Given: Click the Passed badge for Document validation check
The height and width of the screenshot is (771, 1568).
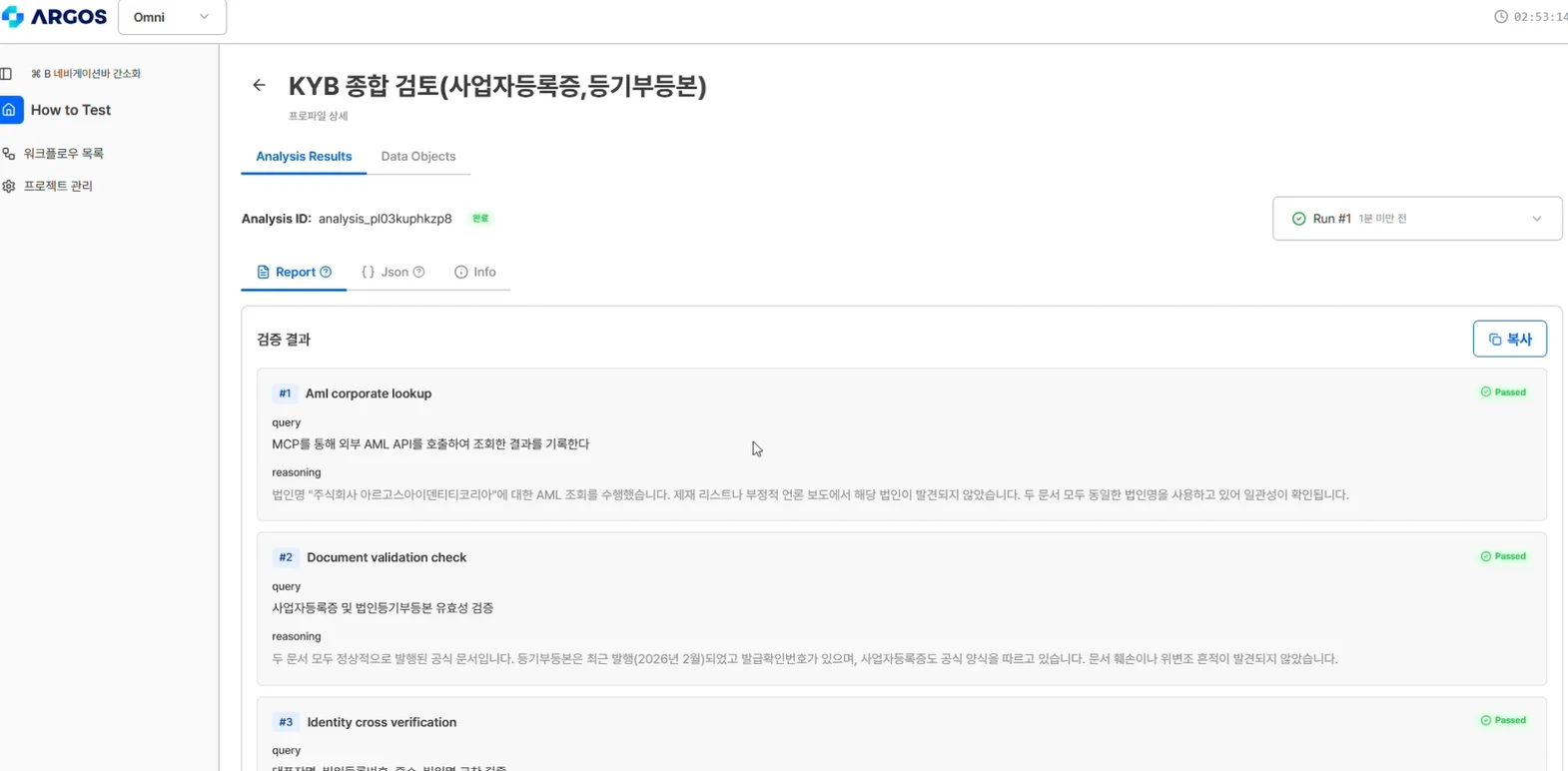Looking at the screenshot, I should pos(1503,556).
